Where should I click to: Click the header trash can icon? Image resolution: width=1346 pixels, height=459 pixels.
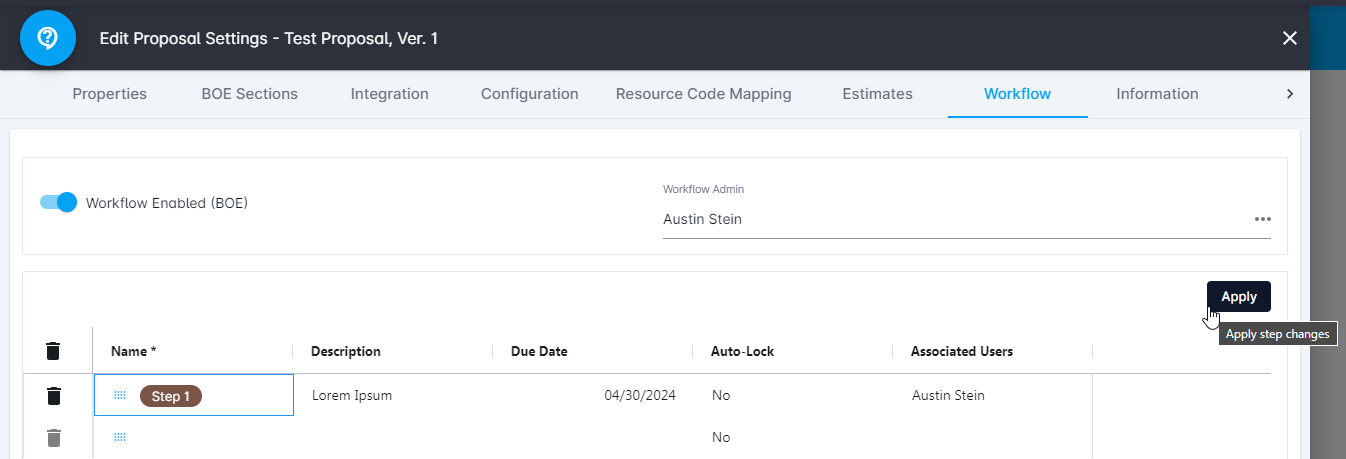coord(54,351)
